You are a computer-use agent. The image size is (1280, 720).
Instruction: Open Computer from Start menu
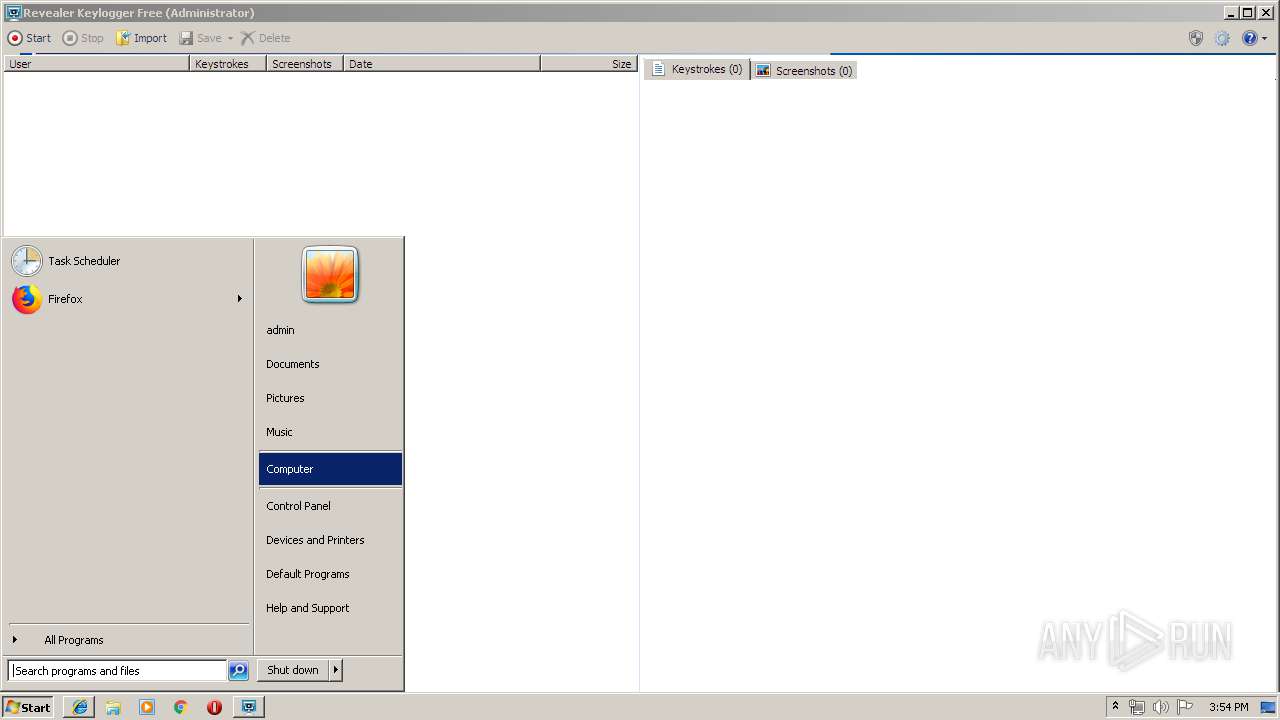pyautogui.click(x=330, y=469)
